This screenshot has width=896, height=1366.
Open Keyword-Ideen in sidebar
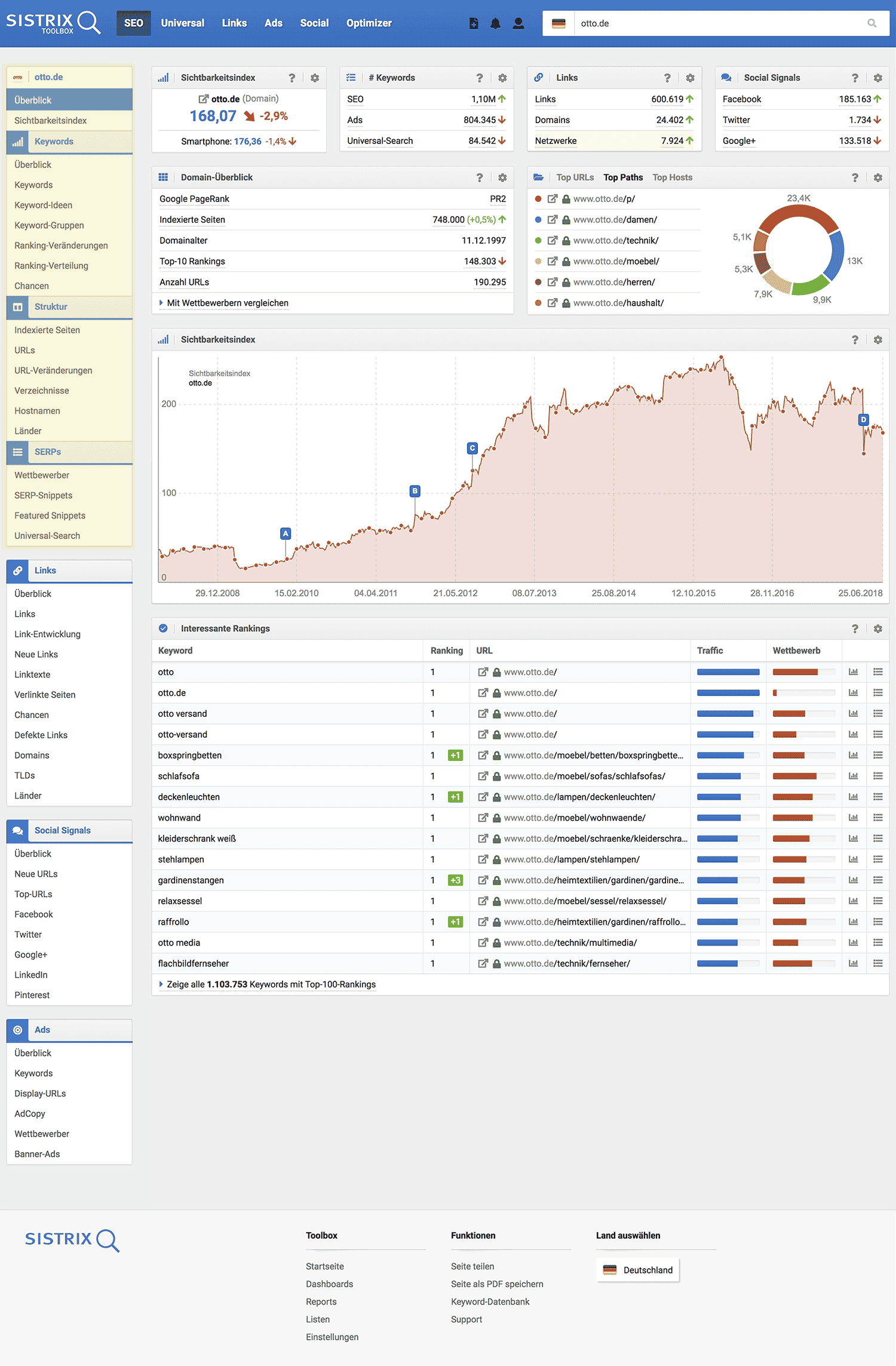pyautogui.click(x=43, y=205)
